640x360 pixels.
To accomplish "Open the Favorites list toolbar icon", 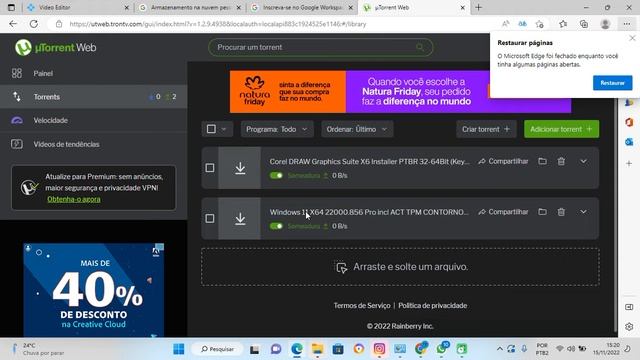I will pyautogui.click(x=563, y=24).
